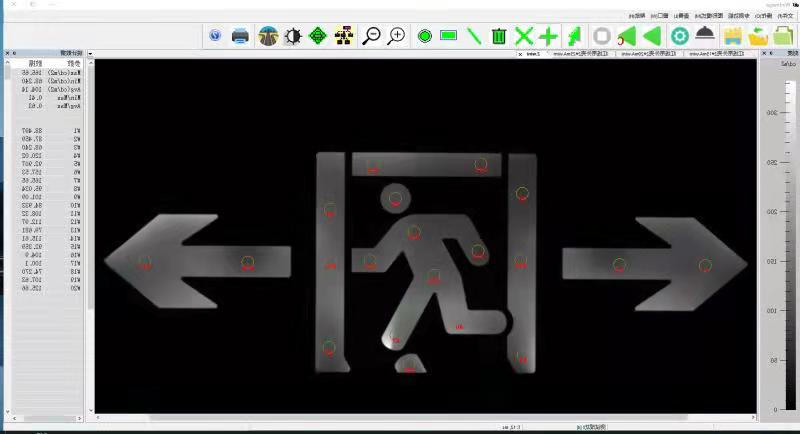Adjust brightness with the half-black sun icon

(x=293, y=36)
